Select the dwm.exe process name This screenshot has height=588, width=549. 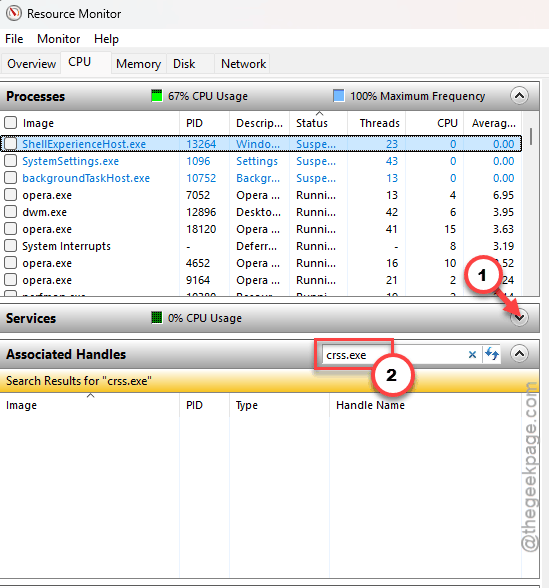[x=44, y=212]
